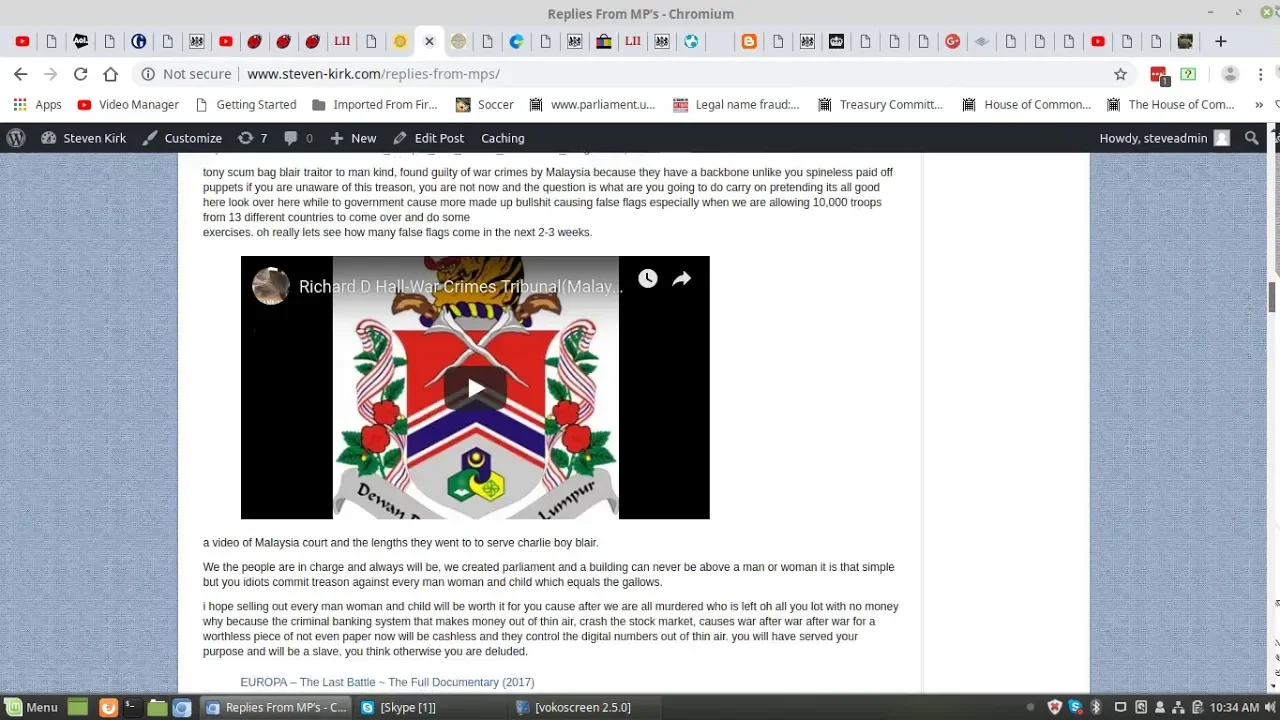Open the Steven Kirk site dashboard menu

coord(84,138)
